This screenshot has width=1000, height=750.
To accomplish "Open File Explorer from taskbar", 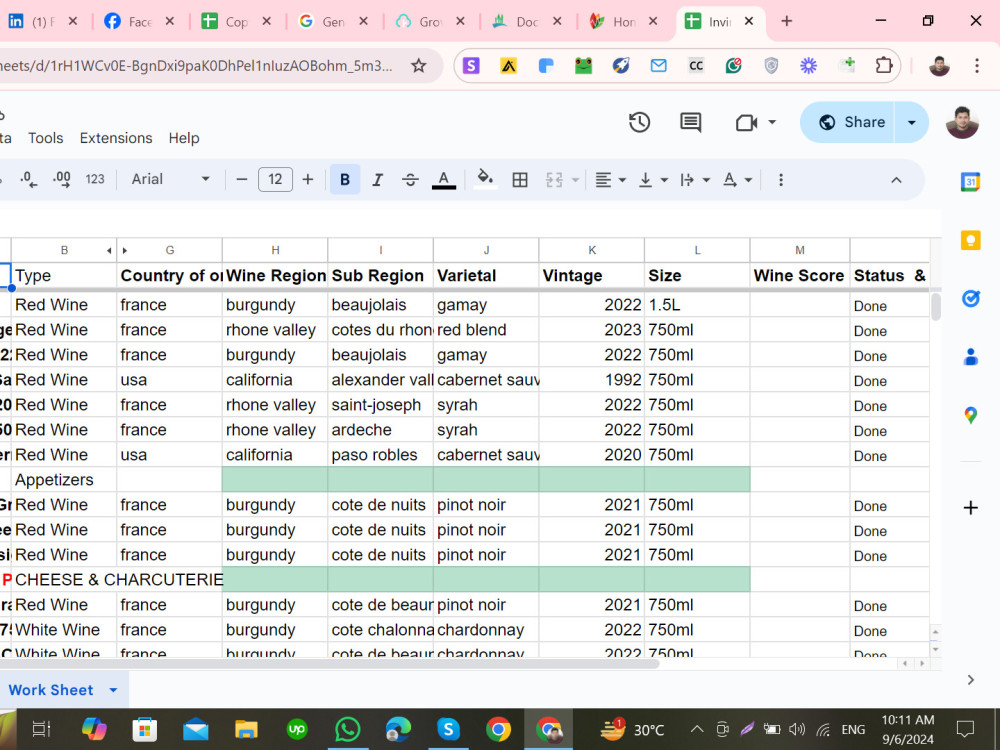I will [246, 728].
